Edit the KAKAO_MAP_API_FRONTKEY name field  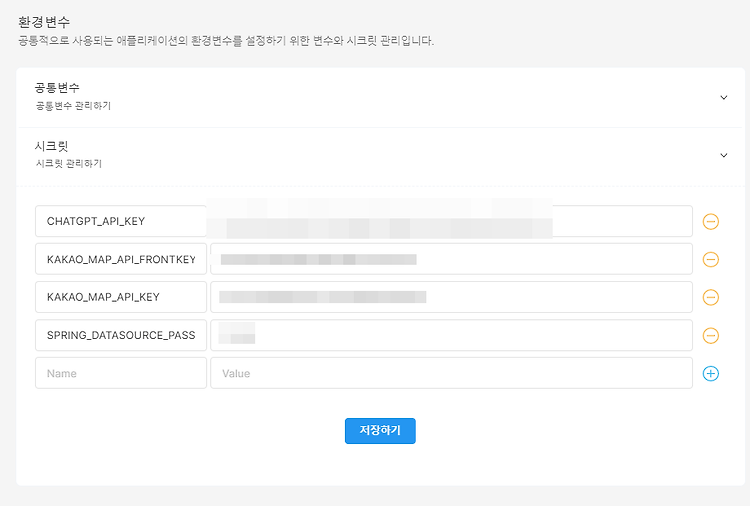tap(121, 259)
